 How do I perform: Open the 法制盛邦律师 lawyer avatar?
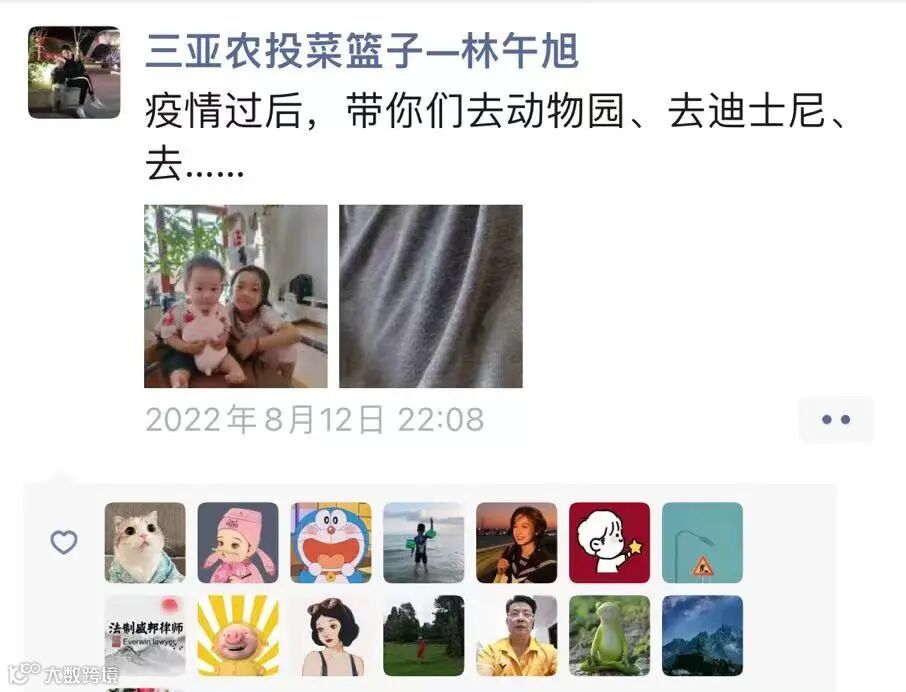coord(145,635)
